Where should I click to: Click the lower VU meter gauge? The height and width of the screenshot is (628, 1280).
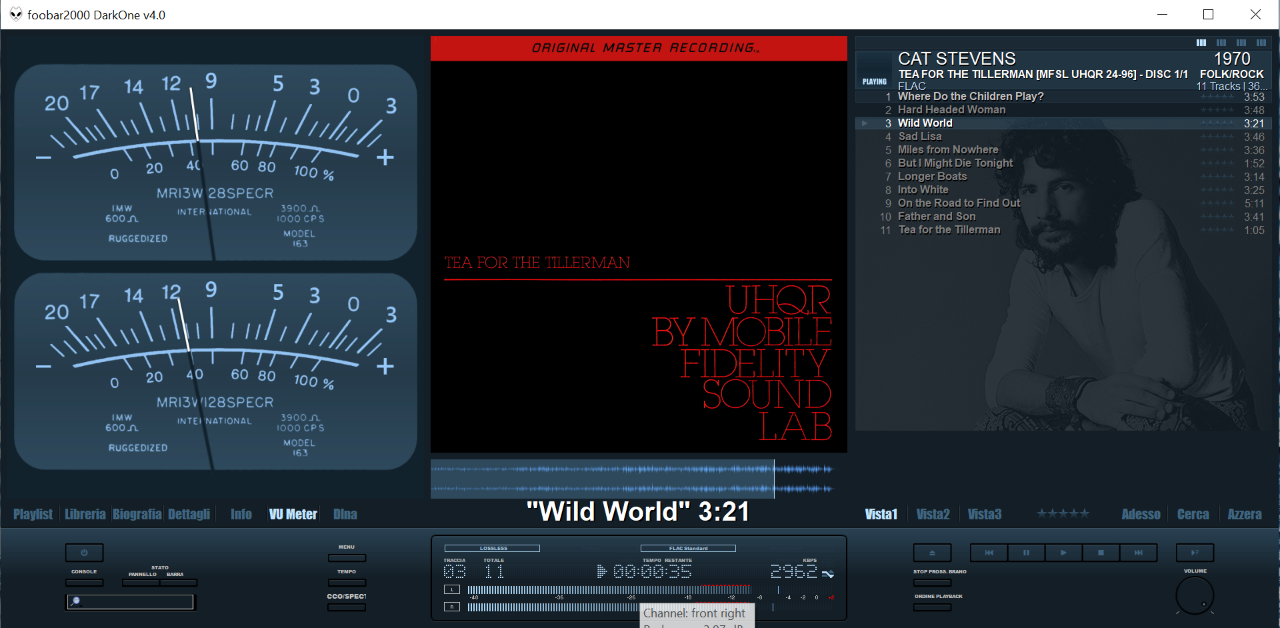215,372
